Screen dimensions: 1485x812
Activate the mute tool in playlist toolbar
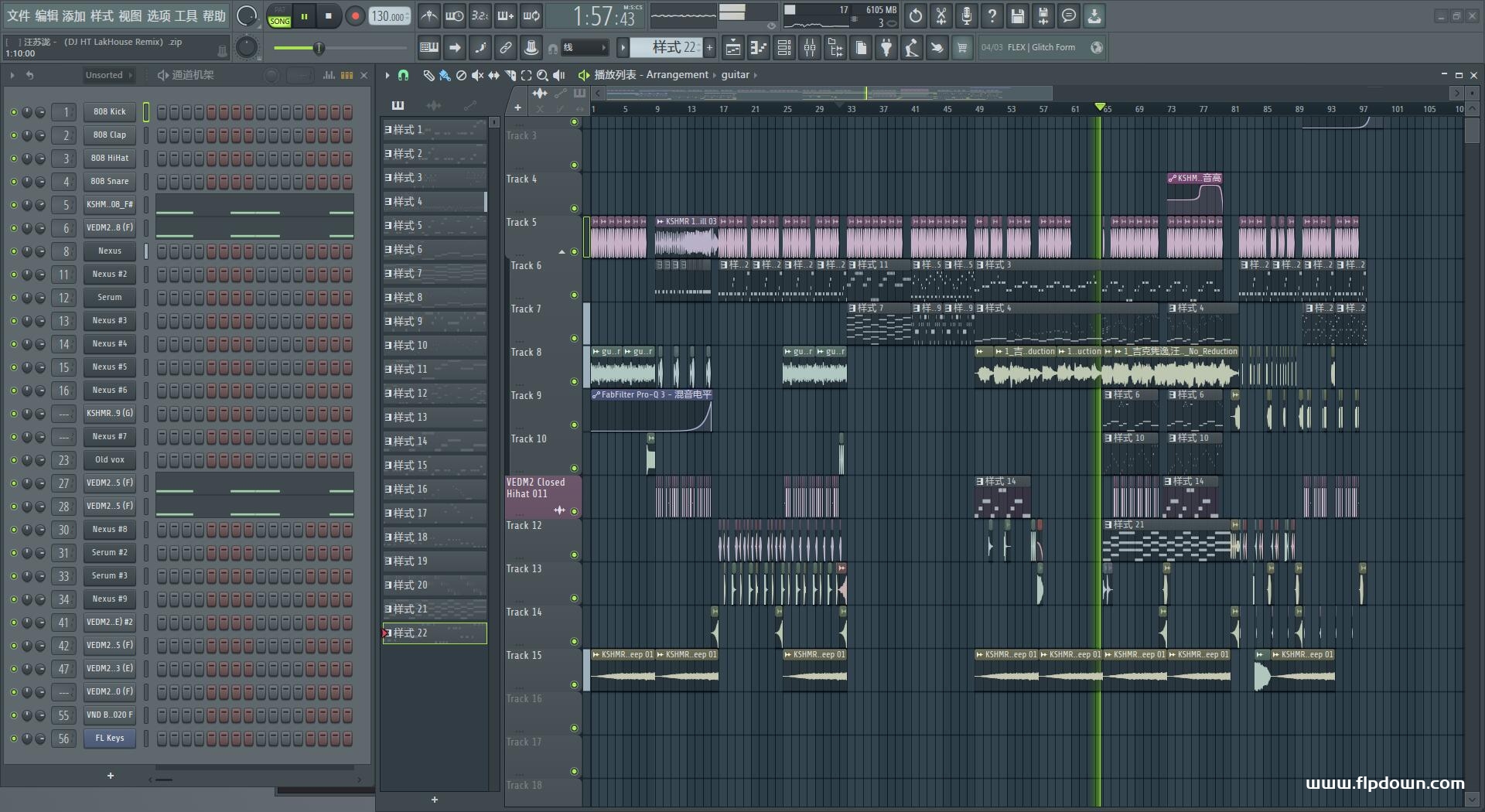(477, 75)
